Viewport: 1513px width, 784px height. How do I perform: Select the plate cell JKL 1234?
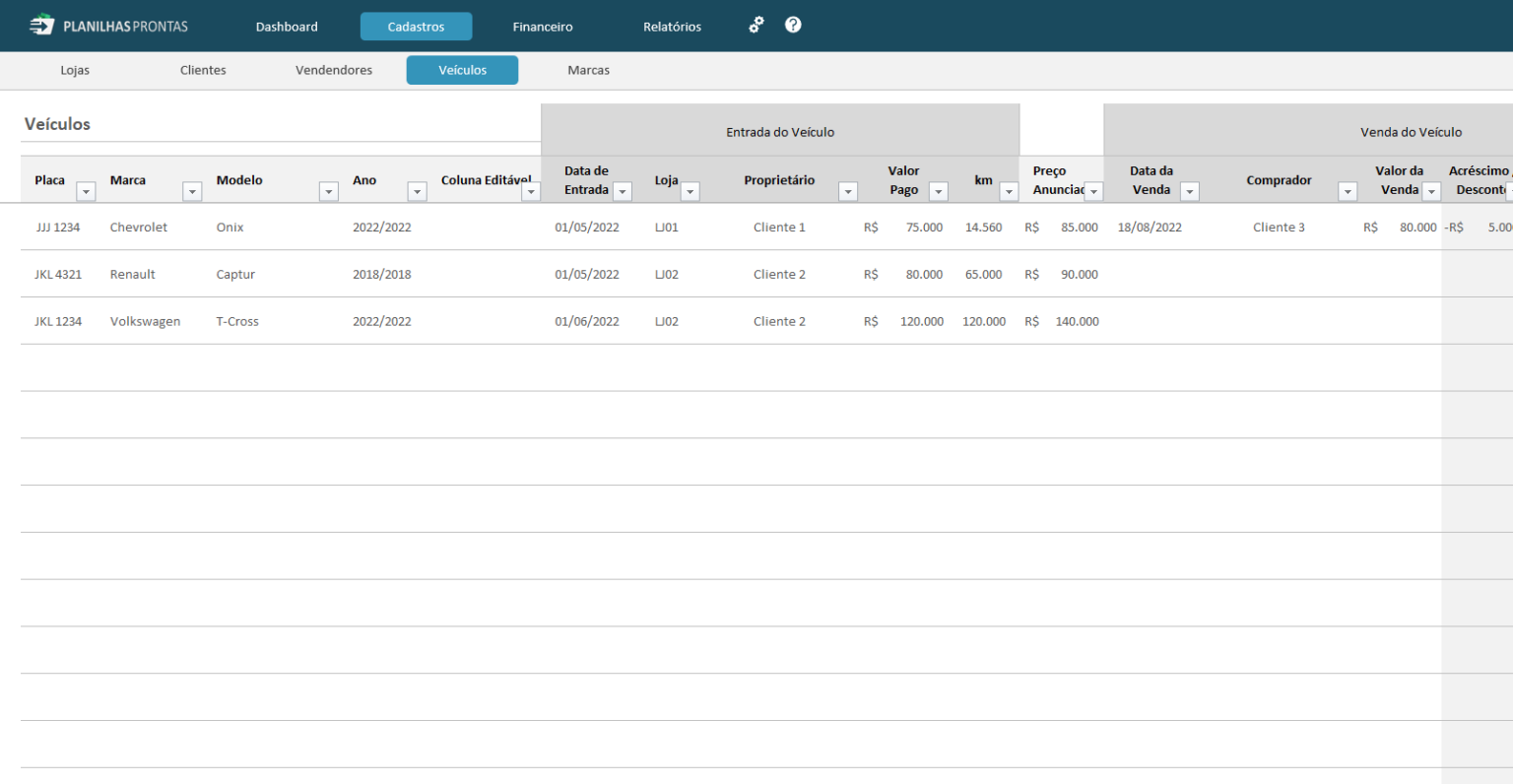coord(58,322)
